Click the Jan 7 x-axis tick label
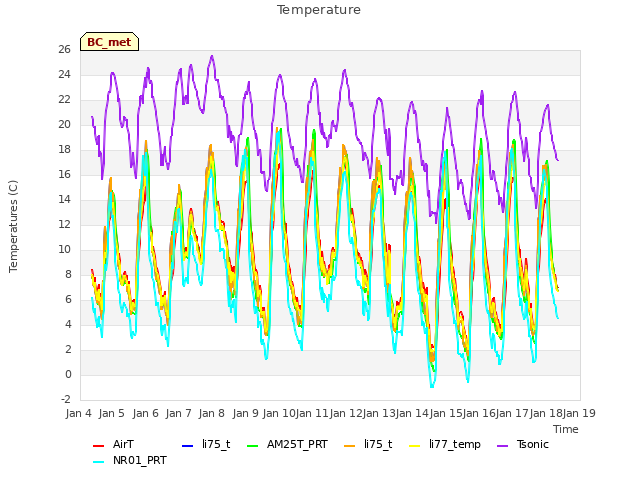Viewport: 640px width, 480px height. tap(178, 413)
